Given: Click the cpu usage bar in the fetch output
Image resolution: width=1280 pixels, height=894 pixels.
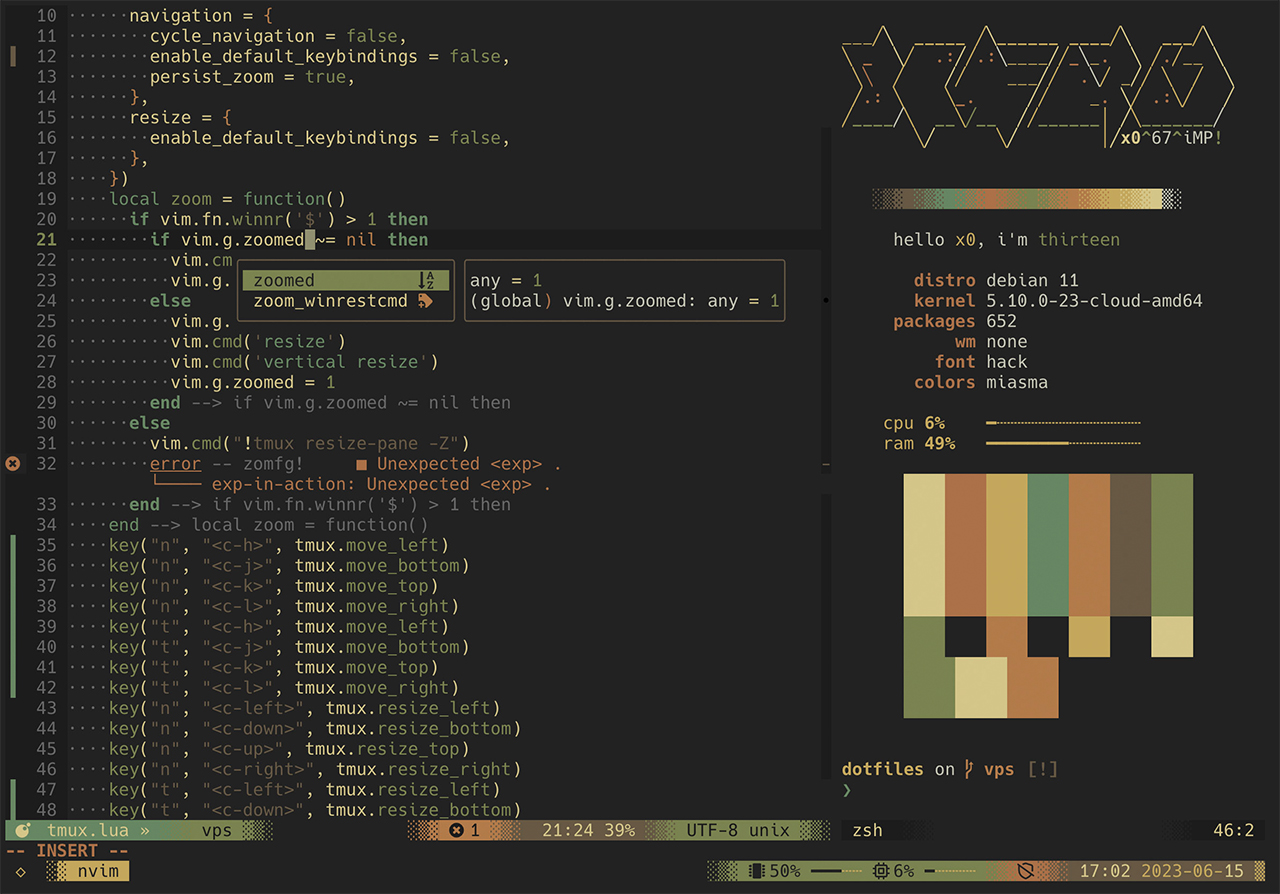Looking at the screenshot, I should (x=1063, y=423).
